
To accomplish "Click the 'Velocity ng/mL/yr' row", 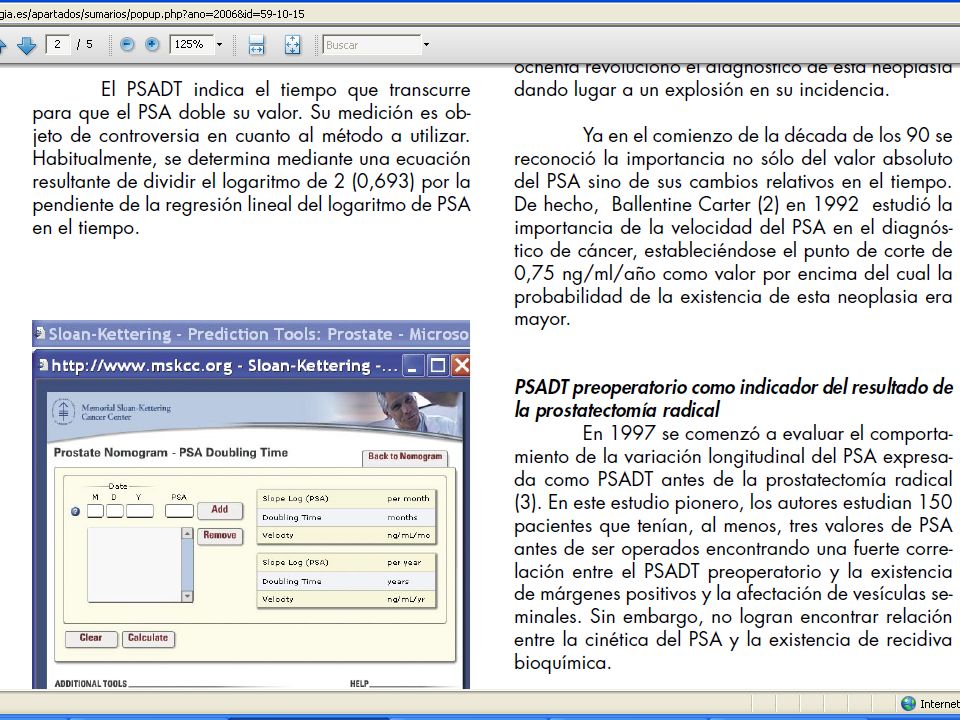I will click(347, 599).
